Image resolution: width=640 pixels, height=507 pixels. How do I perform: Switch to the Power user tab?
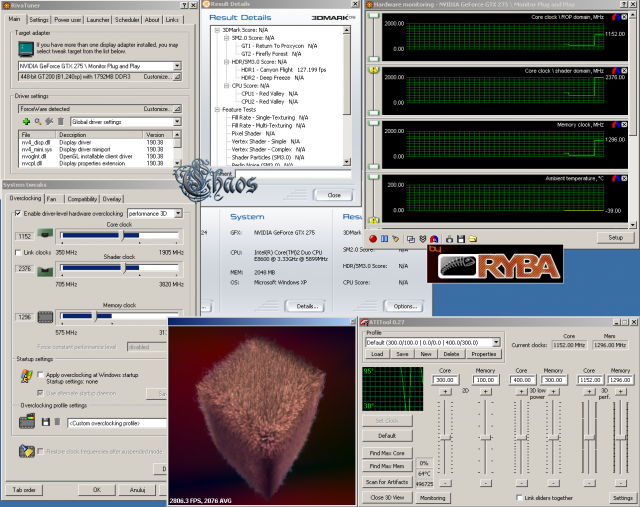click(x=68, y=19)
